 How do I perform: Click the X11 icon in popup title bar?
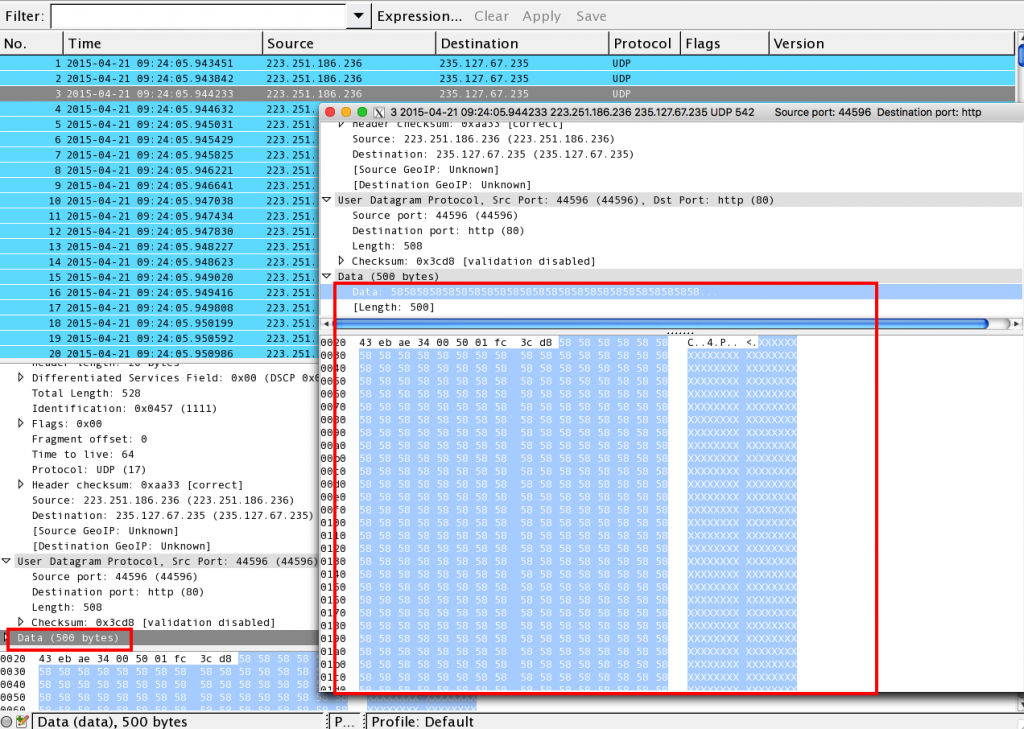point(378,112)
